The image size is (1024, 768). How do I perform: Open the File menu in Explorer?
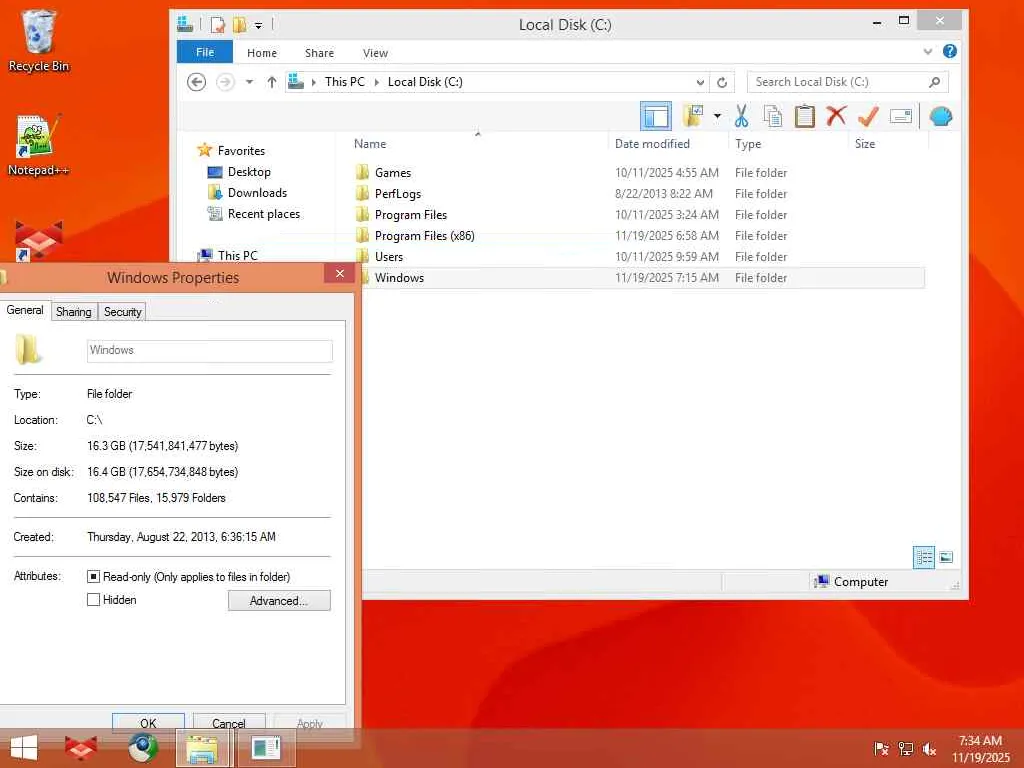(204, 52)
